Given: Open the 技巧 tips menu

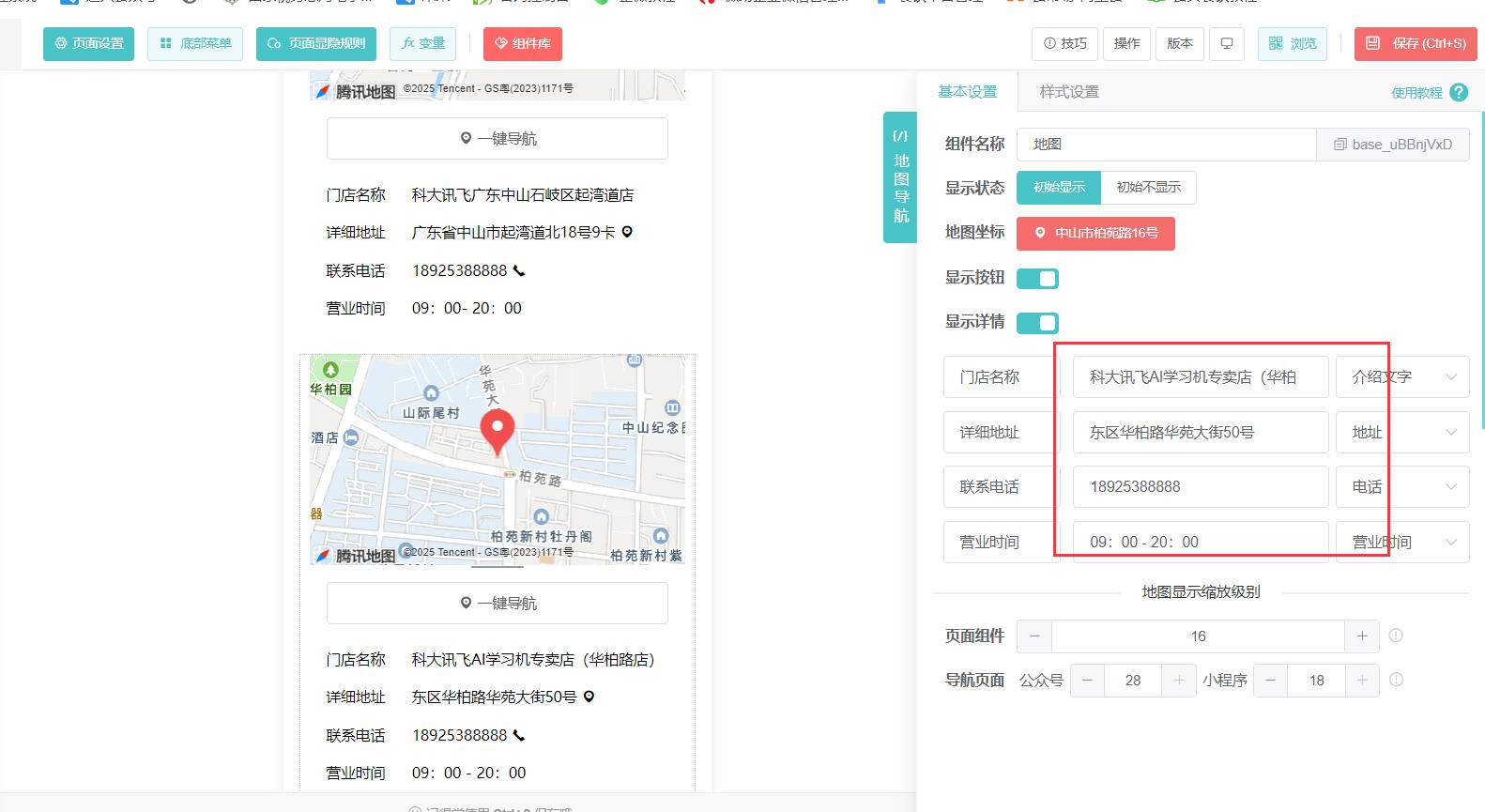Looking at the screenshot, I should coord(1064,44).
